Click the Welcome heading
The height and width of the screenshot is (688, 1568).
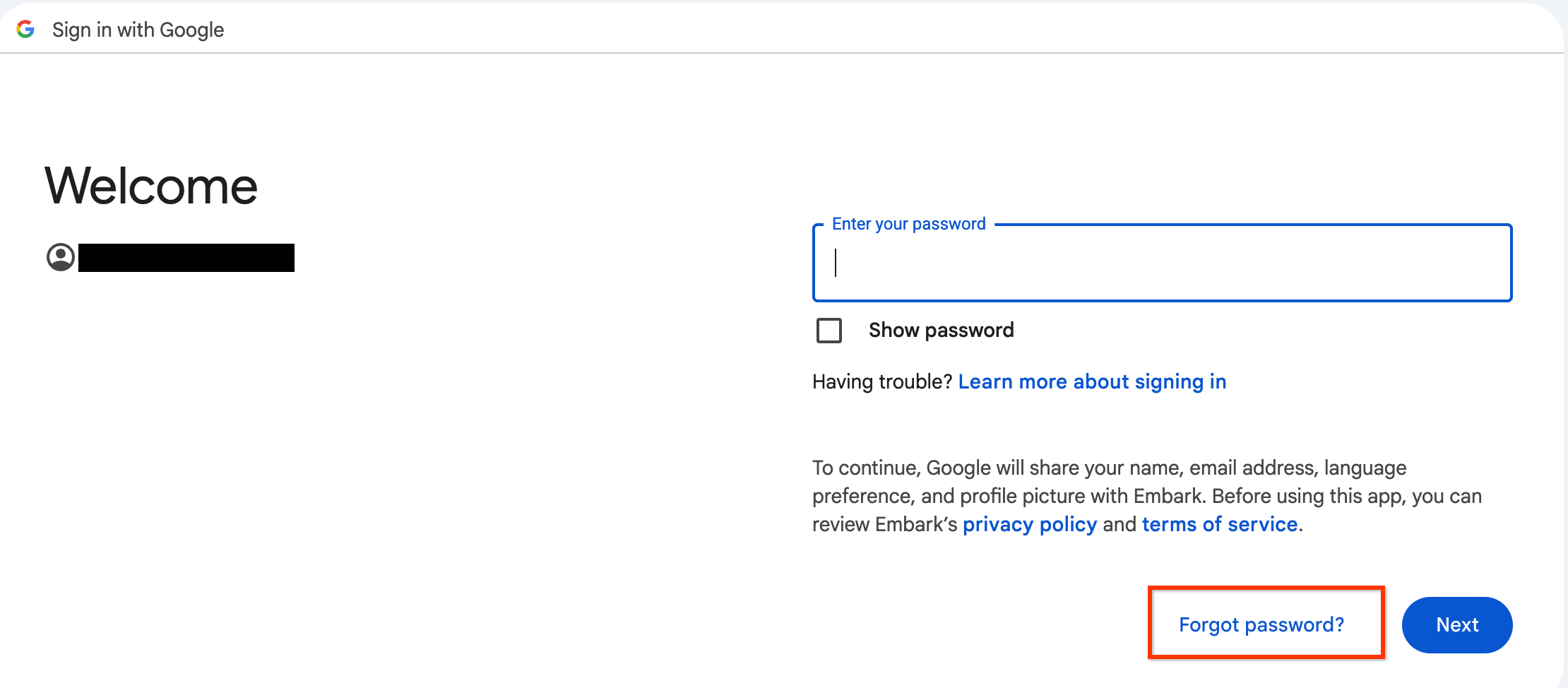(151, 186)
